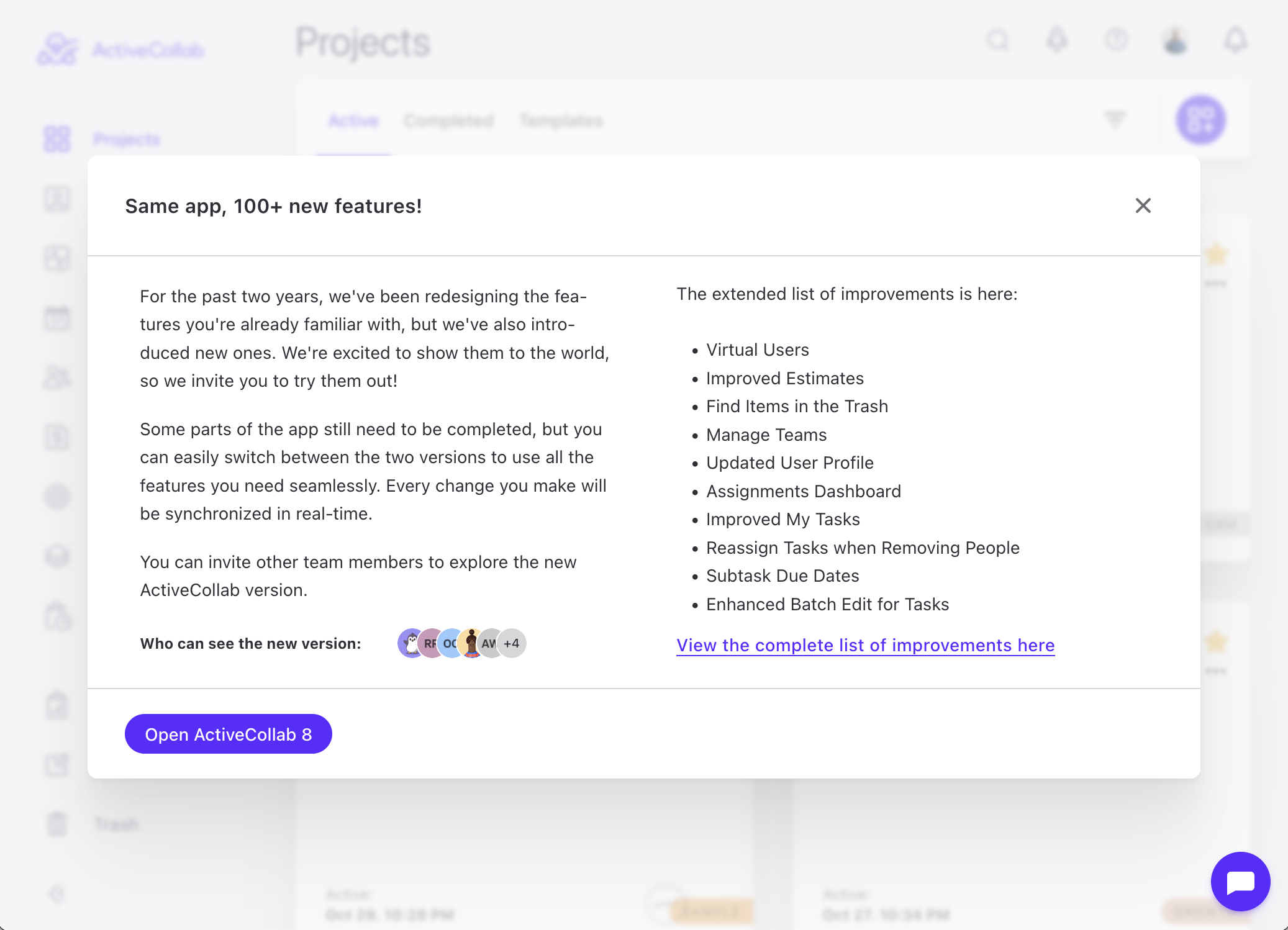This screenshot has width=1288, height=930.
Task: Collapse the sidebar with the arrow icon
Action: coord(57,894)
